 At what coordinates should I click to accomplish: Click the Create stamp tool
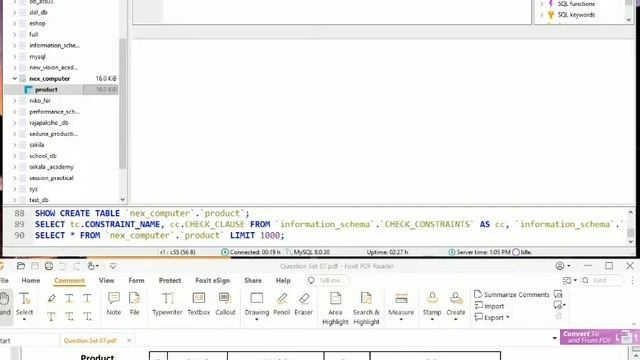pyautogui.click(x=456, y=306)
